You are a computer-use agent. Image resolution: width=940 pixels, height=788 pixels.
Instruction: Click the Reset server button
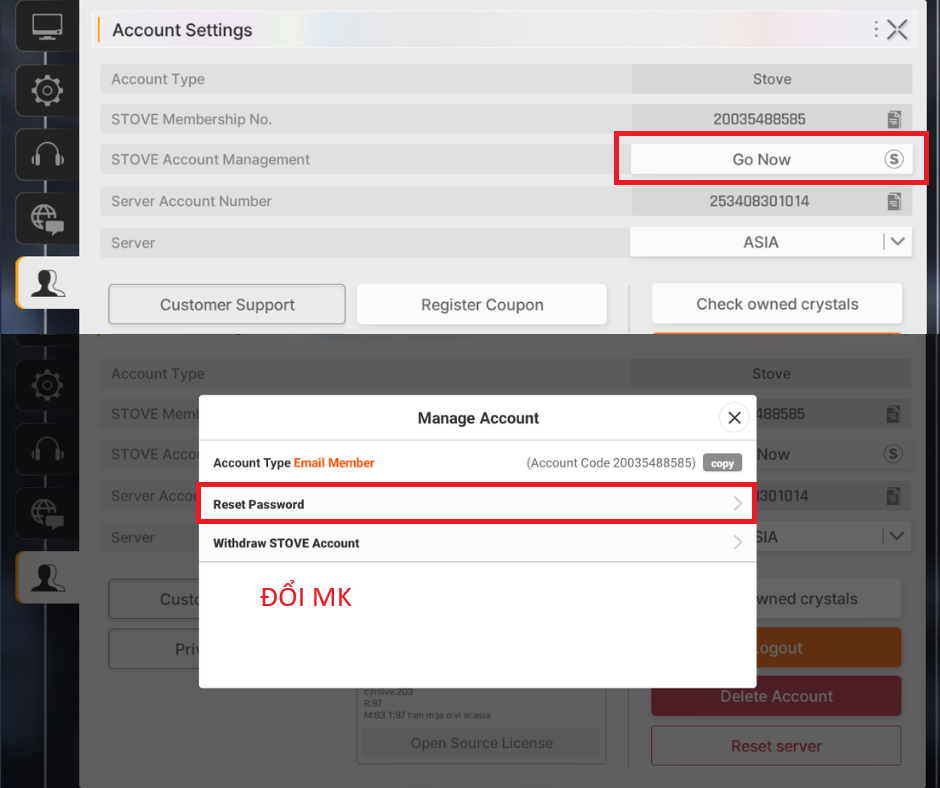coord(776,746)
